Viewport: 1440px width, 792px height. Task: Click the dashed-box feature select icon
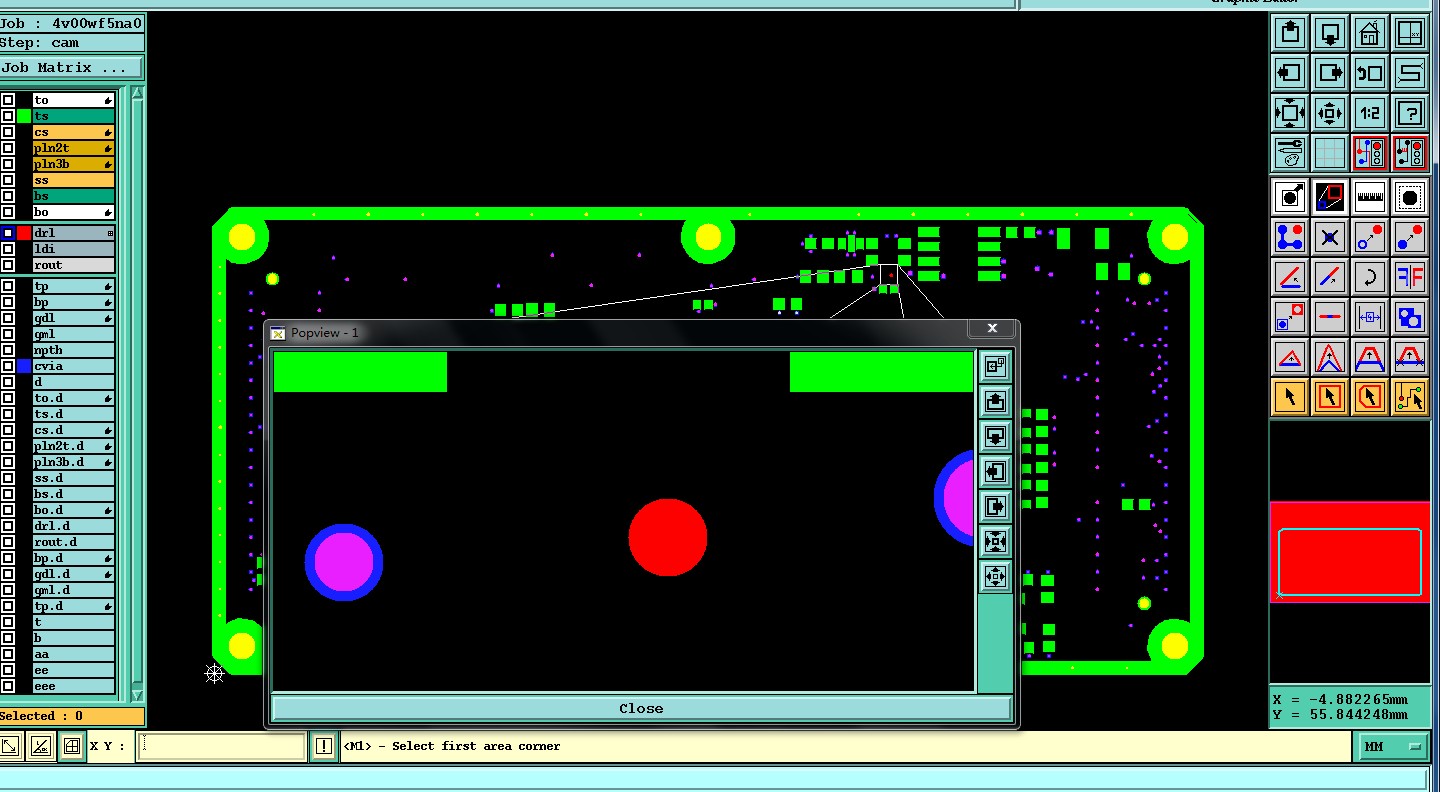pyautogui.click(x=1410, y=197)
